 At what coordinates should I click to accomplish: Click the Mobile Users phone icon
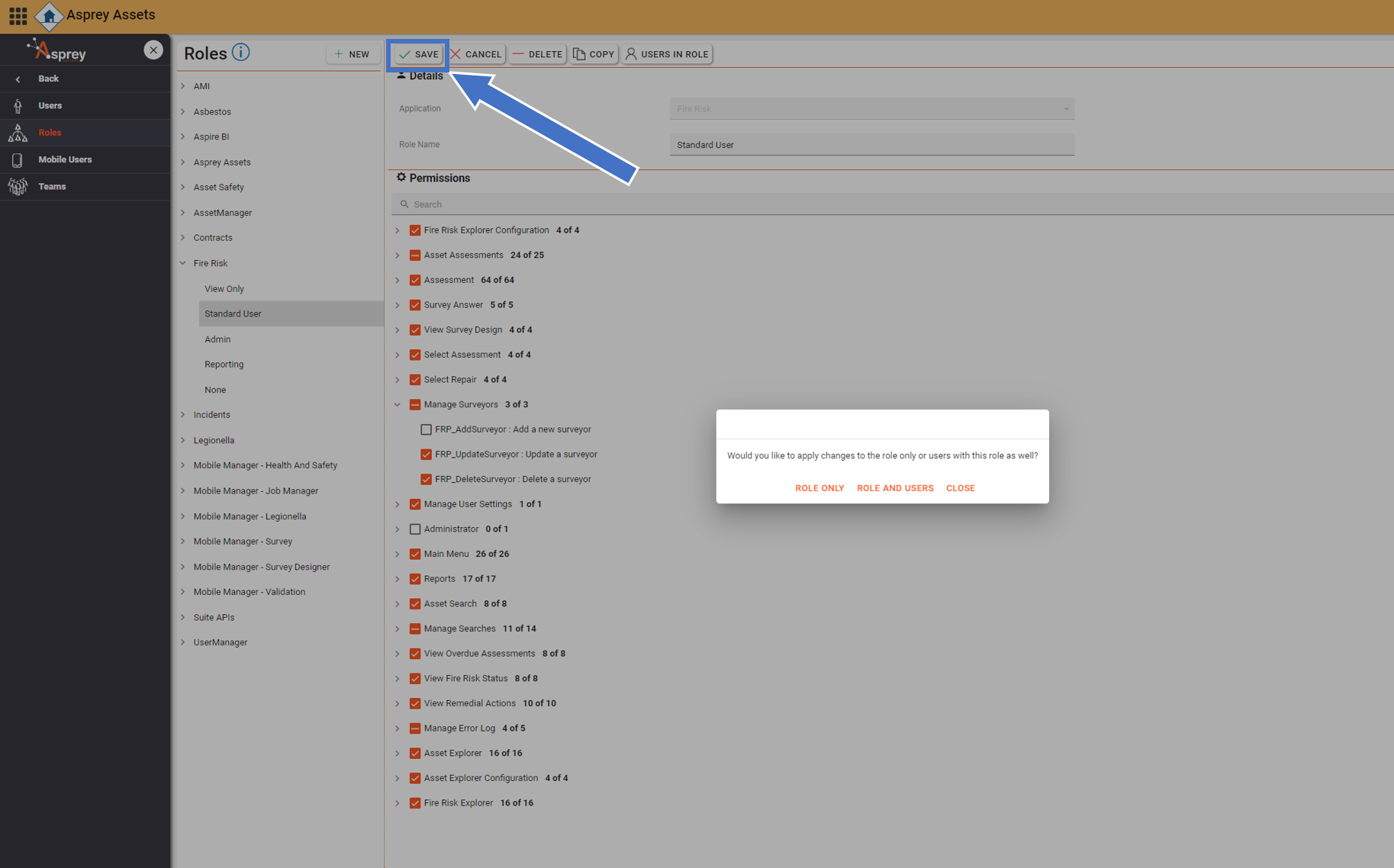(18, 160)
